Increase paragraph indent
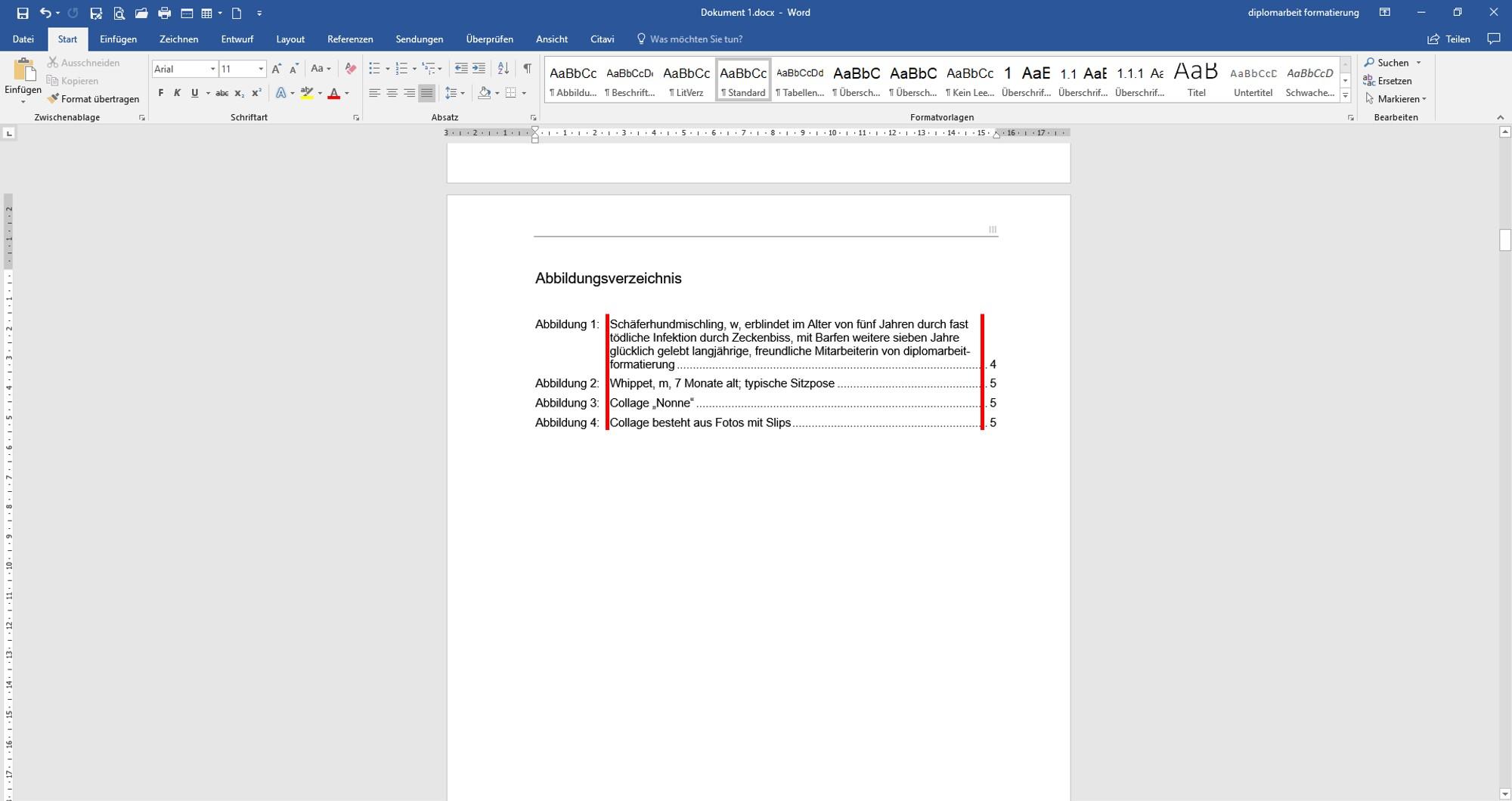 coord(479,69)
